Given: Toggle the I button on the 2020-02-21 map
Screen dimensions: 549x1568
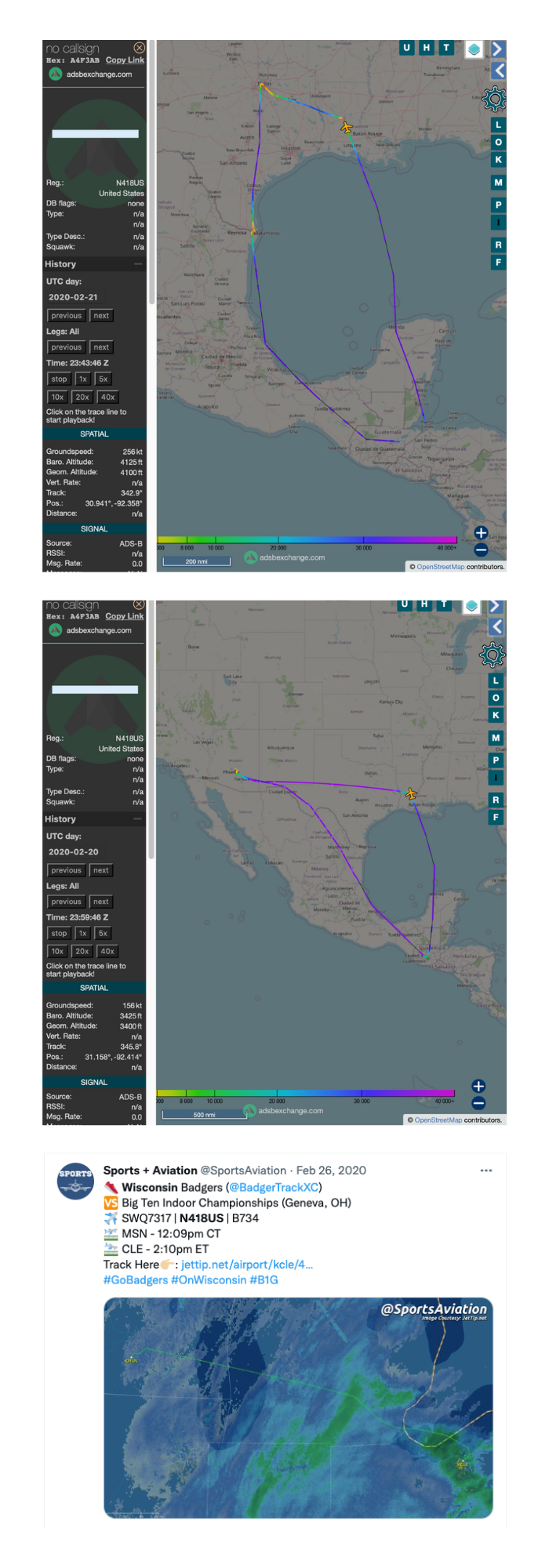Looking at the screenshot, I should click(498, 223).
